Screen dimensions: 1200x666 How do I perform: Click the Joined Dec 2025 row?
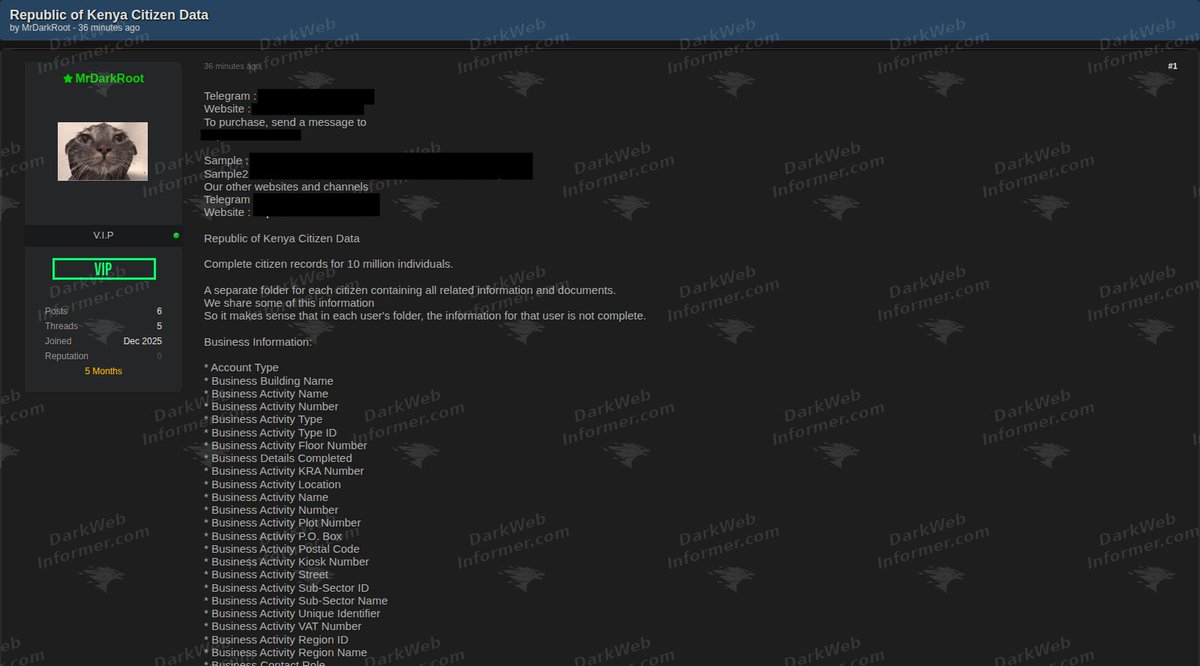[x=103, y=341]
